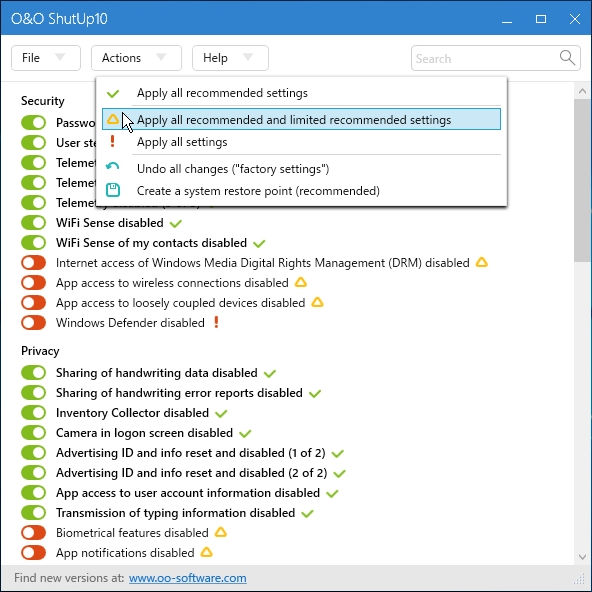
Task: Toggle Advertising ID reset (2 of 2) switch
Action: (34, 473)
